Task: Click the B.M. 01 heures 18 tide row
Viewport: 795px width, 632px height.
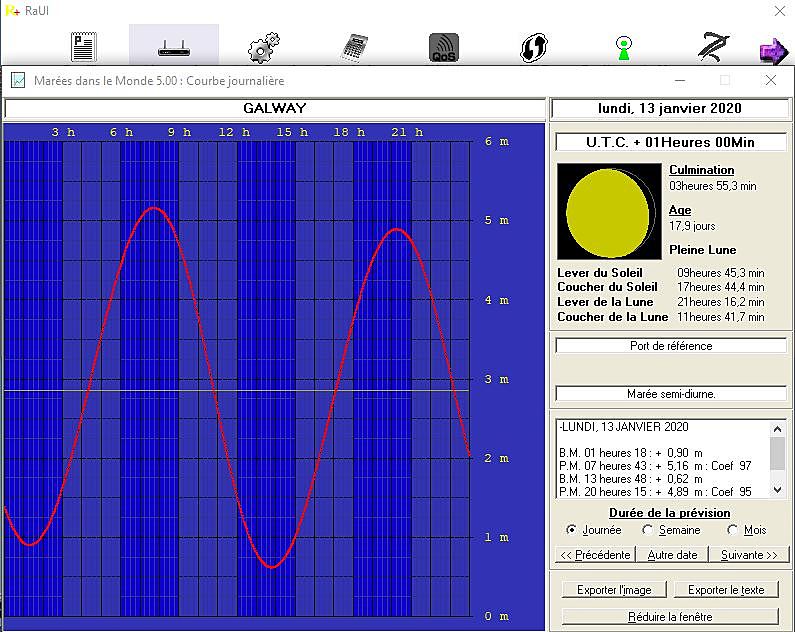Action: 631,453
